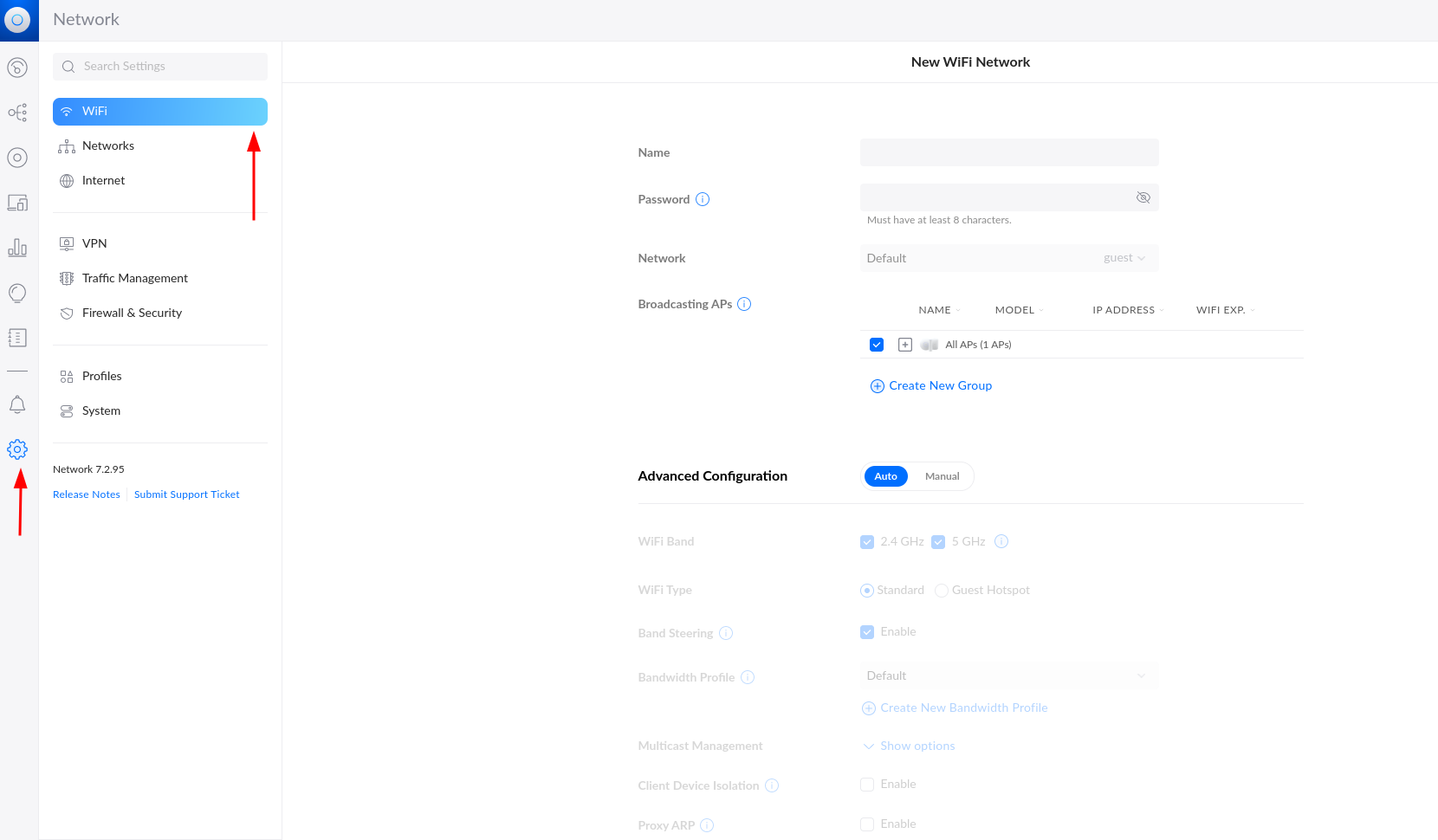The image size is (1438, 840).
Task: Open the Settings gear icon
Action: tap(17, 449)
